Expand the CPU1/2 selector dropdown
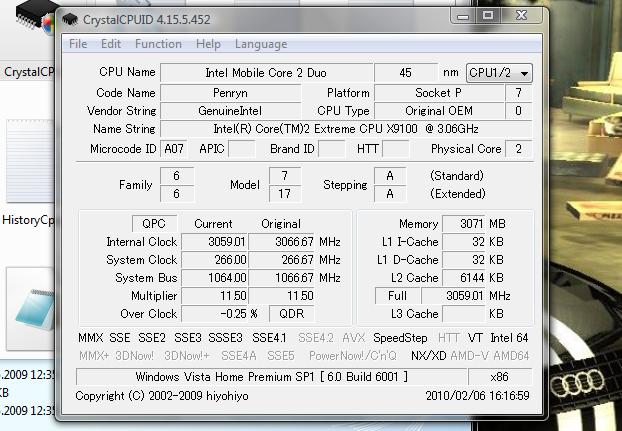The height and width of the screenshot is (431, 622). tap(499, 73)
